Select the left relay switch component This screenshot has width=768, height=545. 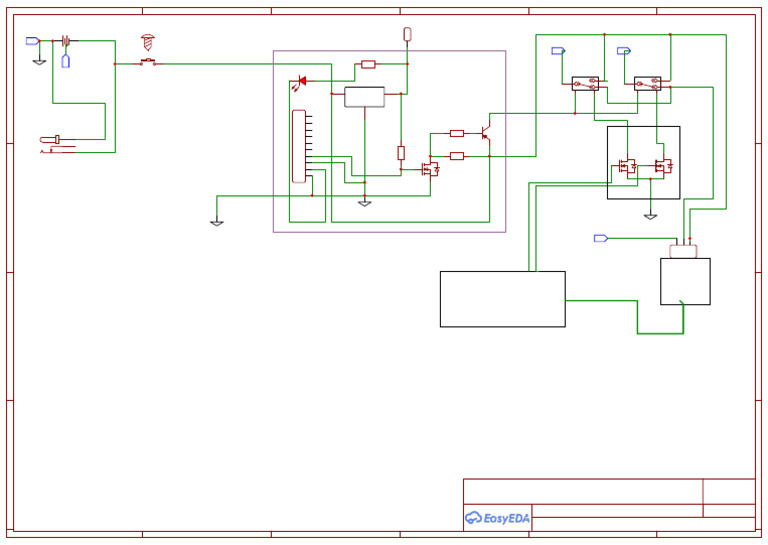click(x=585, y=84)
